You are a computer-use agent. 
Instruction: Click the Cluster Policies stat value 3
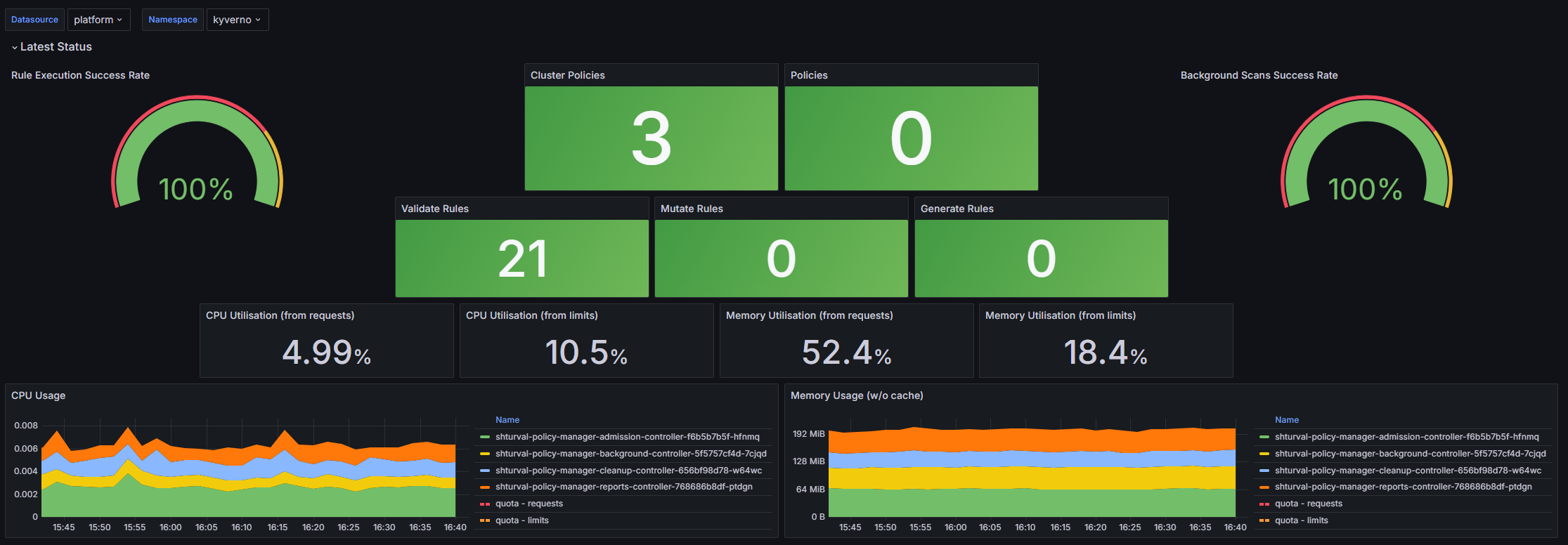click(x=651, y=138)
